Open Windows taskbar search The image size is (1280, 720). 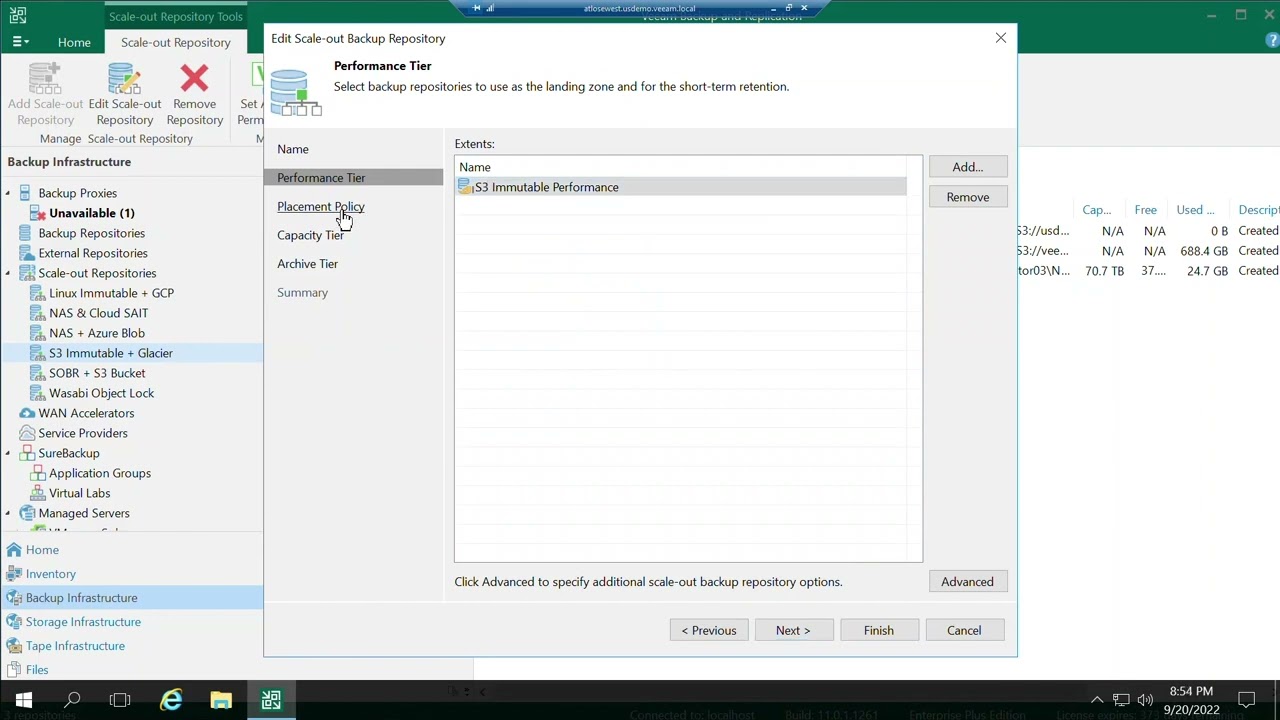[72, 700]
